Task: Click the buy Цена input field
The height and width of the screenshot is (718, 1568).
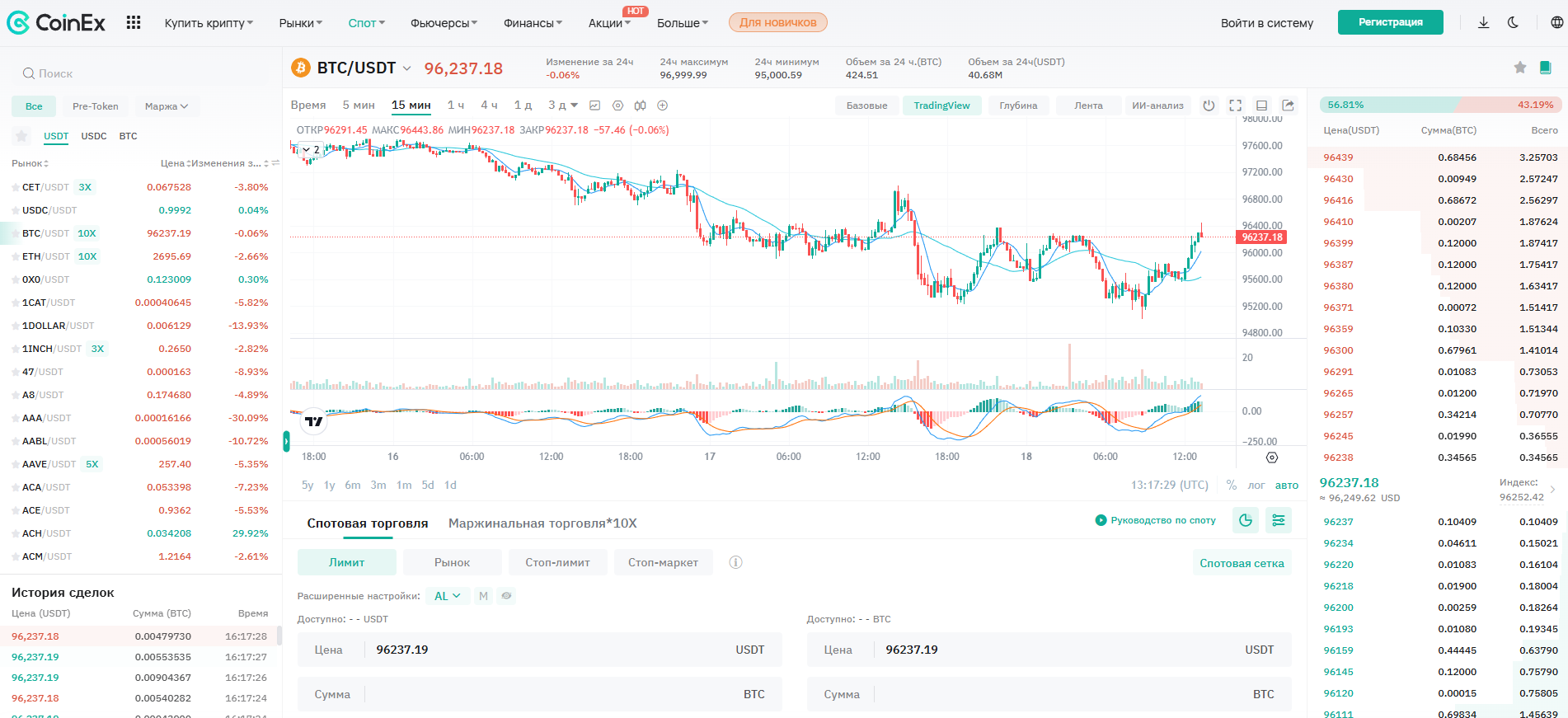Action: (539, 650)
